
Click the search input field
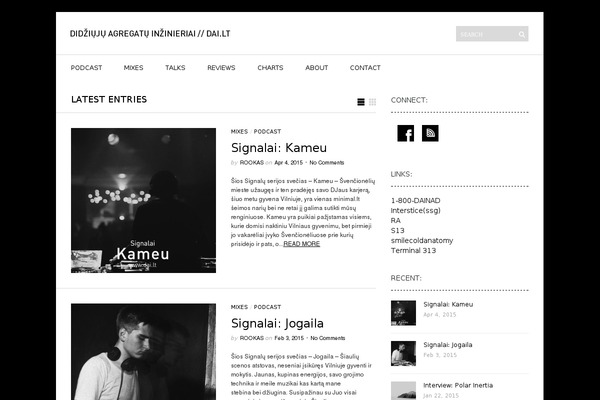coord(486,34)
